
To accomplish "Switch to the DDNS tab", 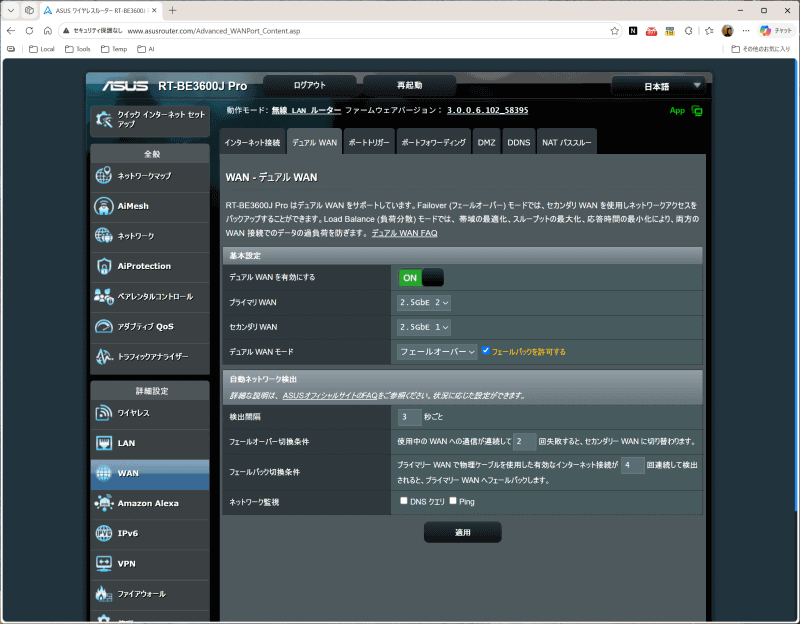I will [x=518, y=142].
